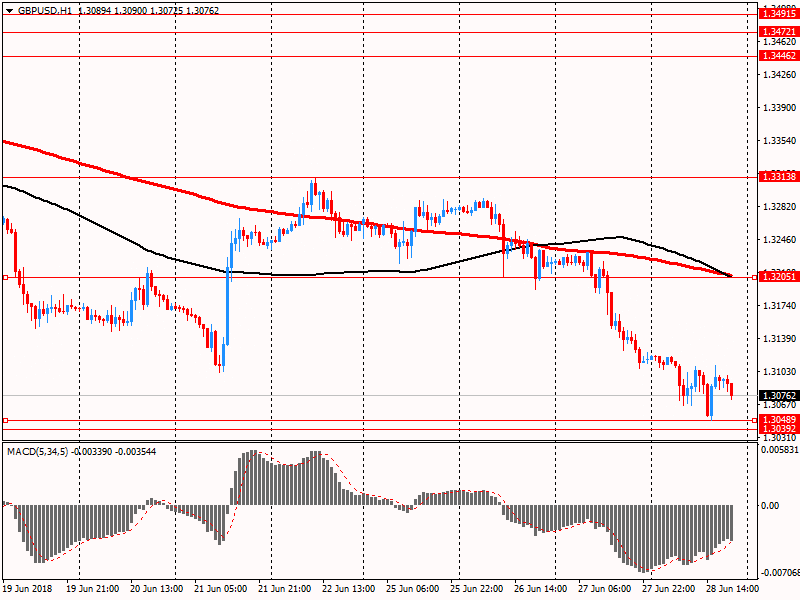Select the current price label 1.30762
The height and width of the screenshot is (600, 800).
point(779,396)
